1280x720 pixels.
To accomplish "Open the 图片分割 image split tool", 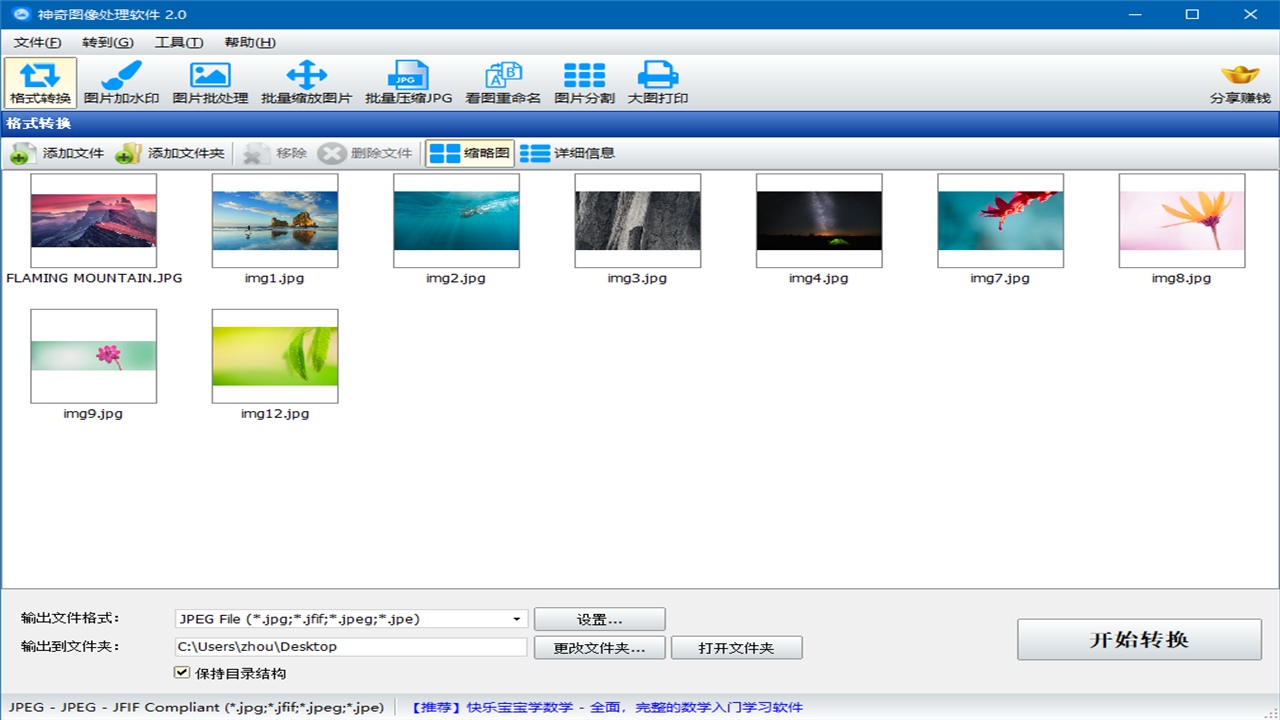I will [584, 82].
